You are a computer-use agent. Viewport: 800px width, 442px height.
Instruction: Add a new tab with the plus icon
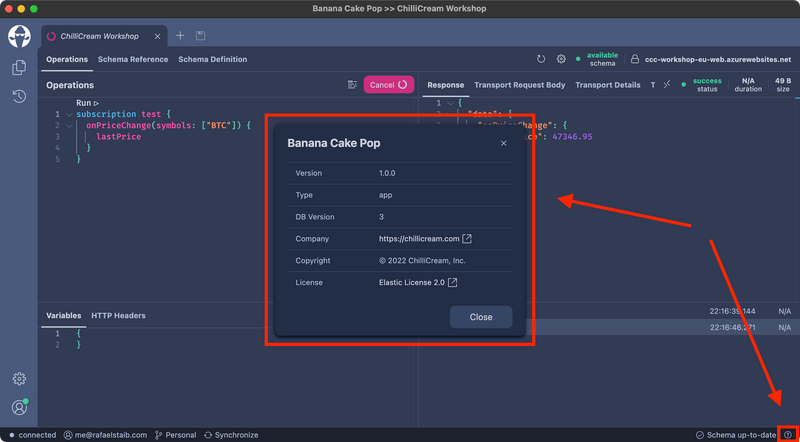pyautogui.click(x=180, y=36)
